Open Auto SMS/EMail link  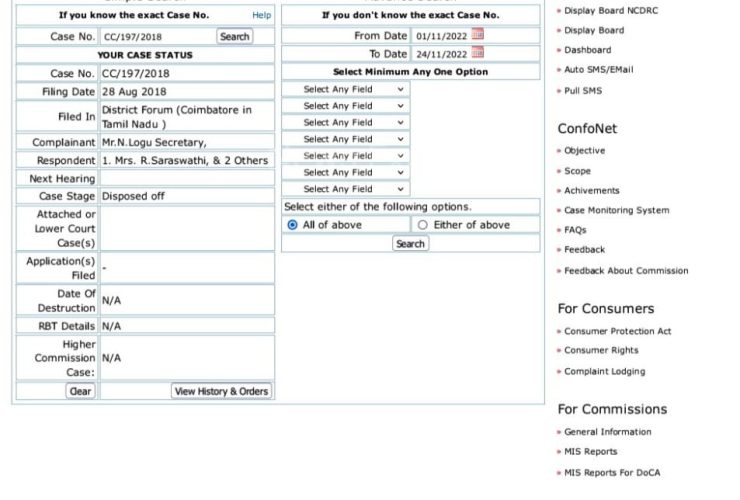pyautogui.click(x=598, y=69)
